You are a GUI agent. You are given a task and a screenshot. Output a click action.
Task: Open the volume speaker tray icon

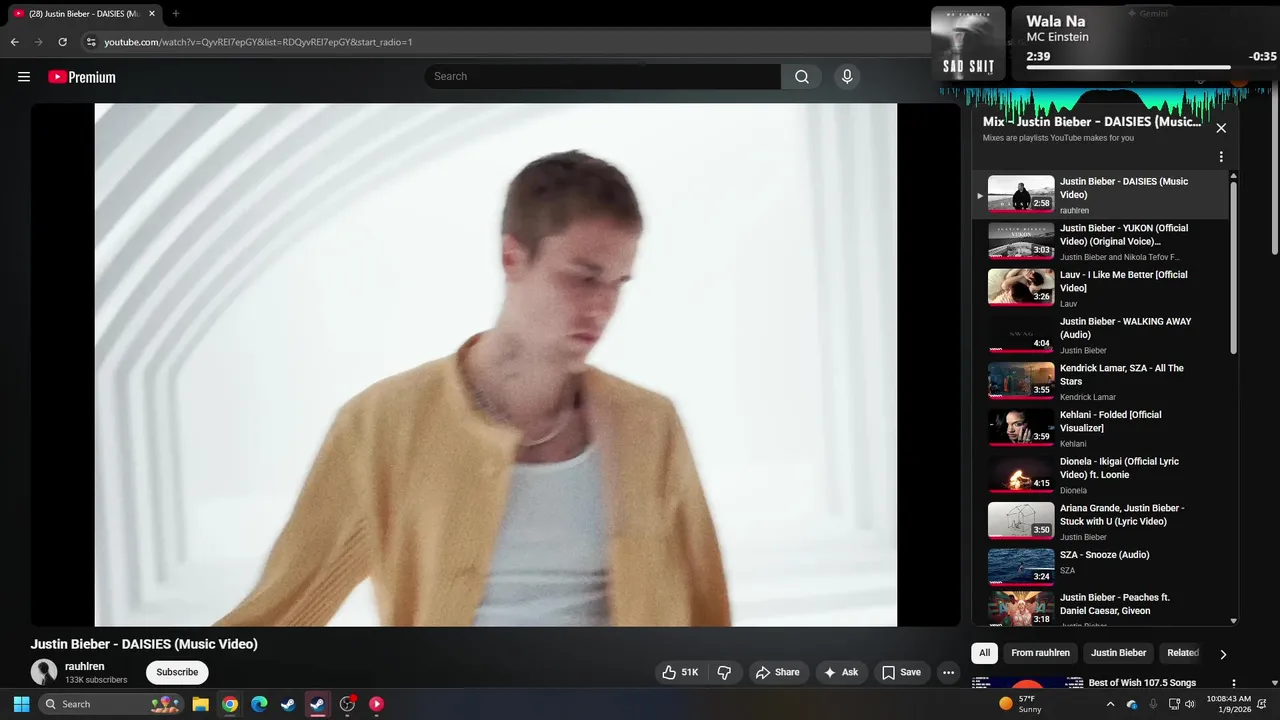tap(1190, 704)
